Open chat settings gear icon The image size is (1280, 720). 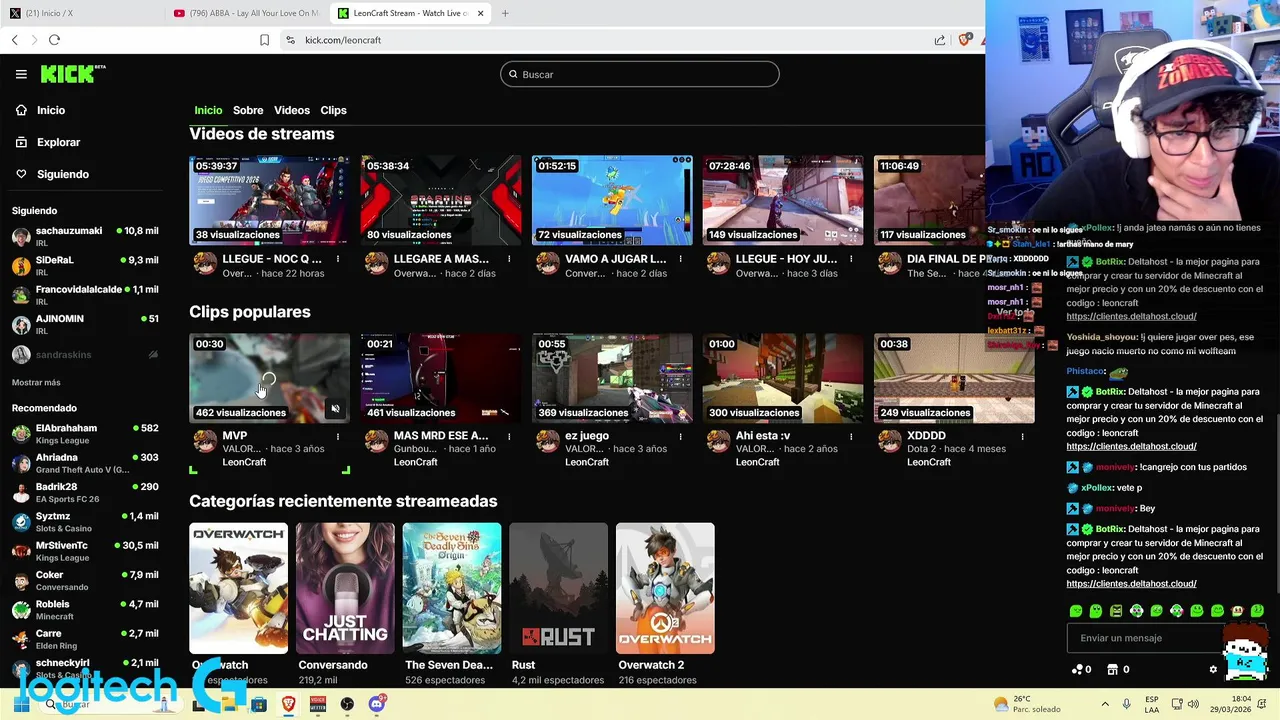point(1213,669)
